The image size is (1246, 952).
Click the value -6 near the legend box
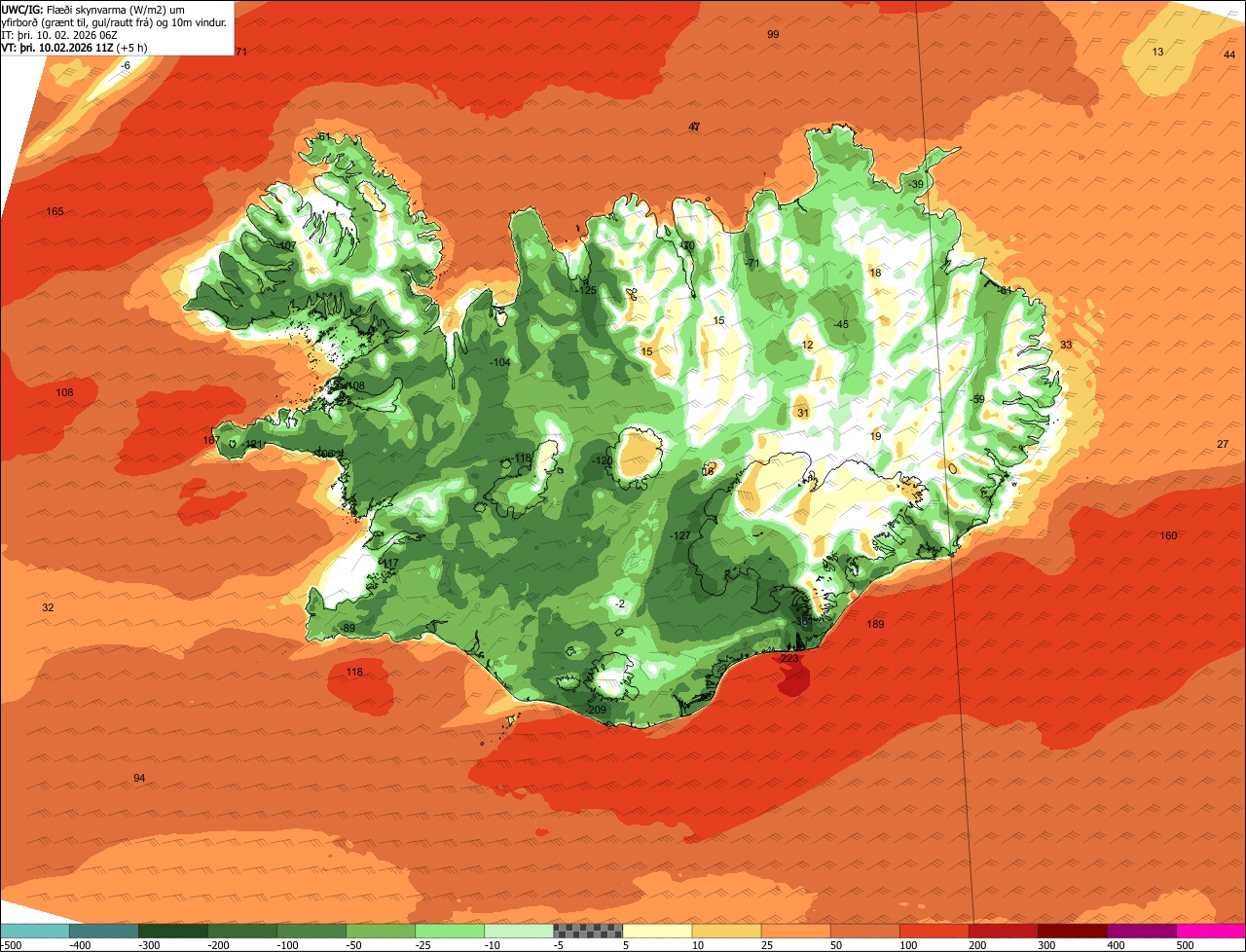[125, 65]
